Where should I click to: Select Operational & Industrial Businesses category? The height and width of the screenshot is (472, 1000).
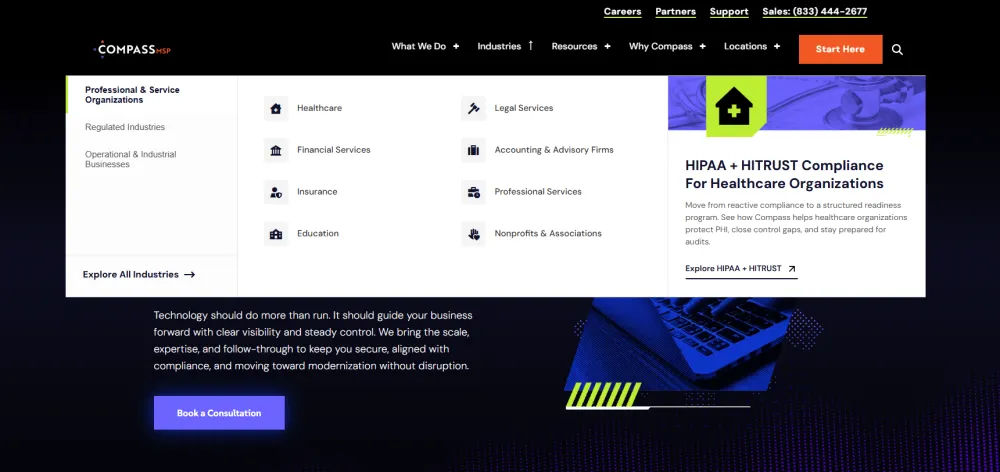coord(131,159)
